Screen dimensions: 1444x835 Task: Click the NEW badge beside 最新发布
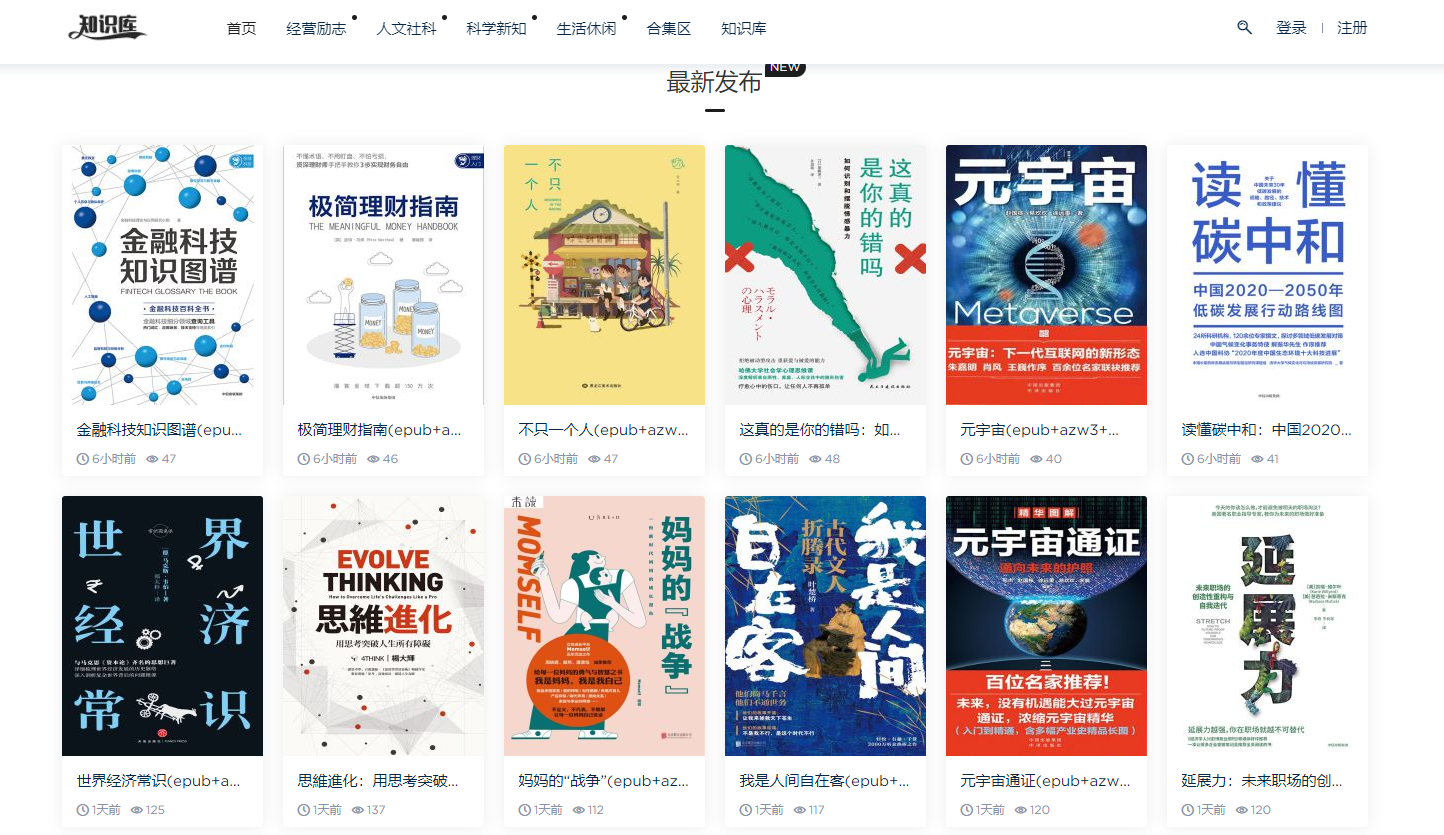pyautogui.click(x=785, y=68)
